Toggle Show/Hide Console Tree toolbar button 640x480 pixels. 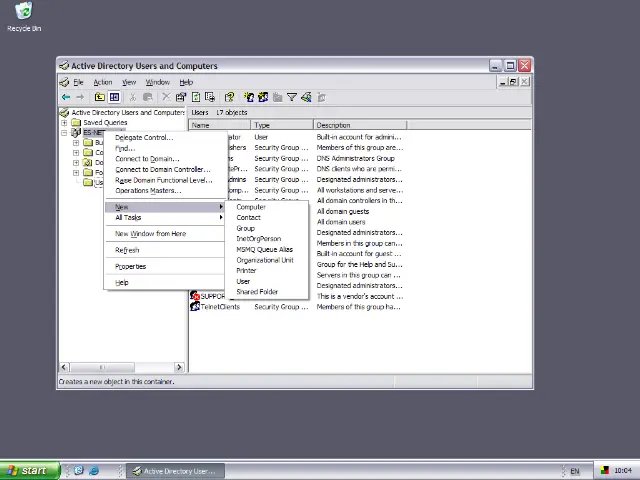tap(114, 97)
